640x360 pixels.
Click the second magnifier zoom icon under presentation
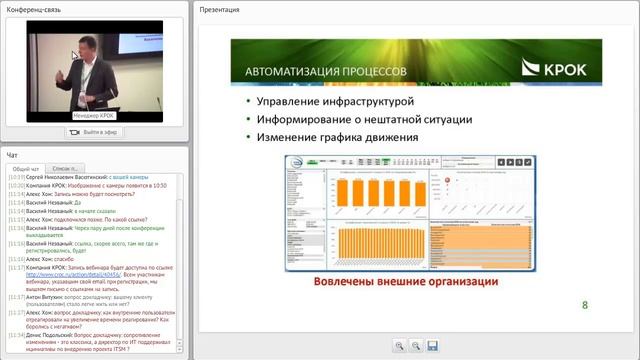416,346
